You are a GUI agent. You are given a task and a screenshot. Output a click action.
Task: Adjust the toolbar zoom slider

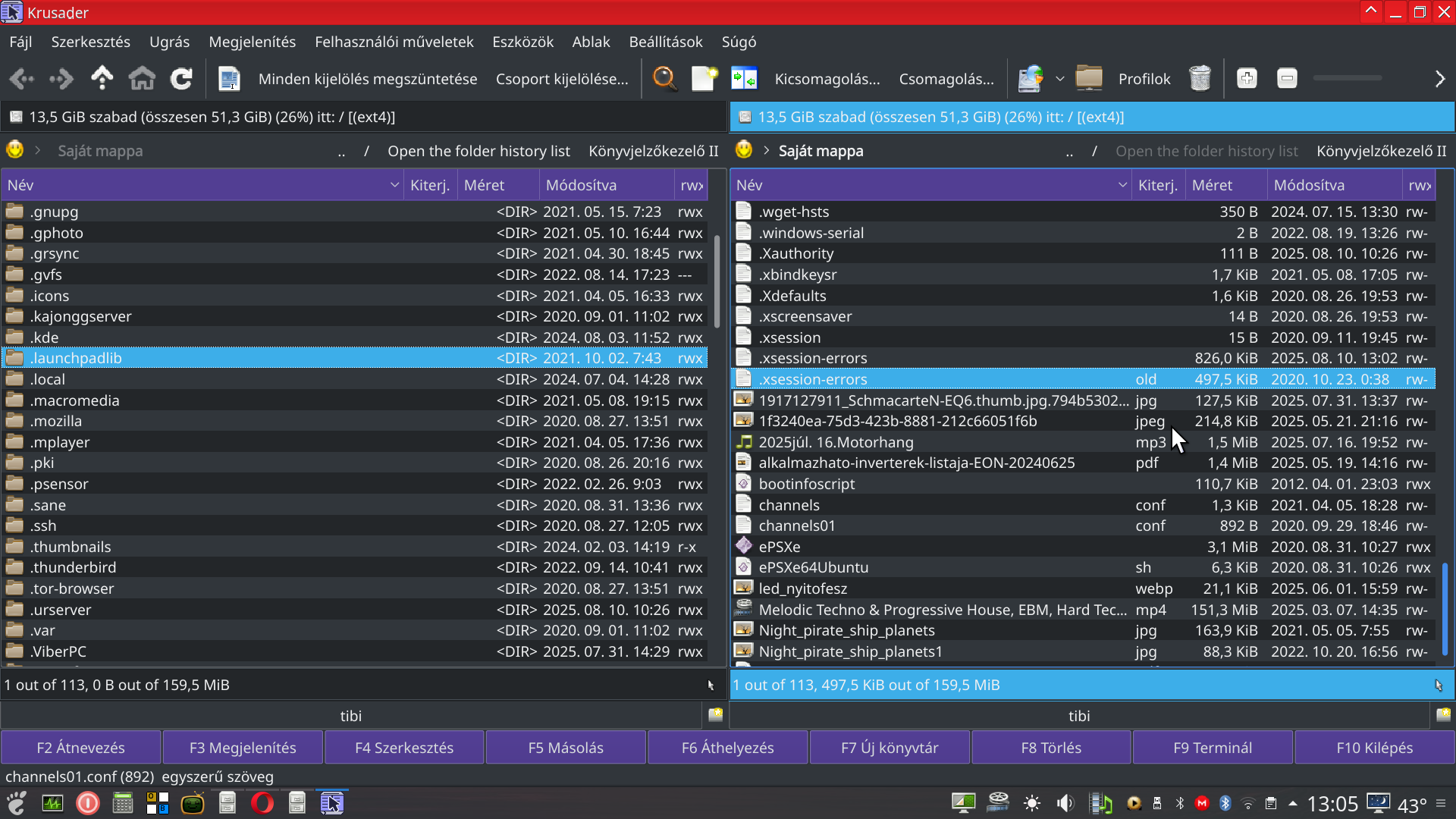point(1348,78)
